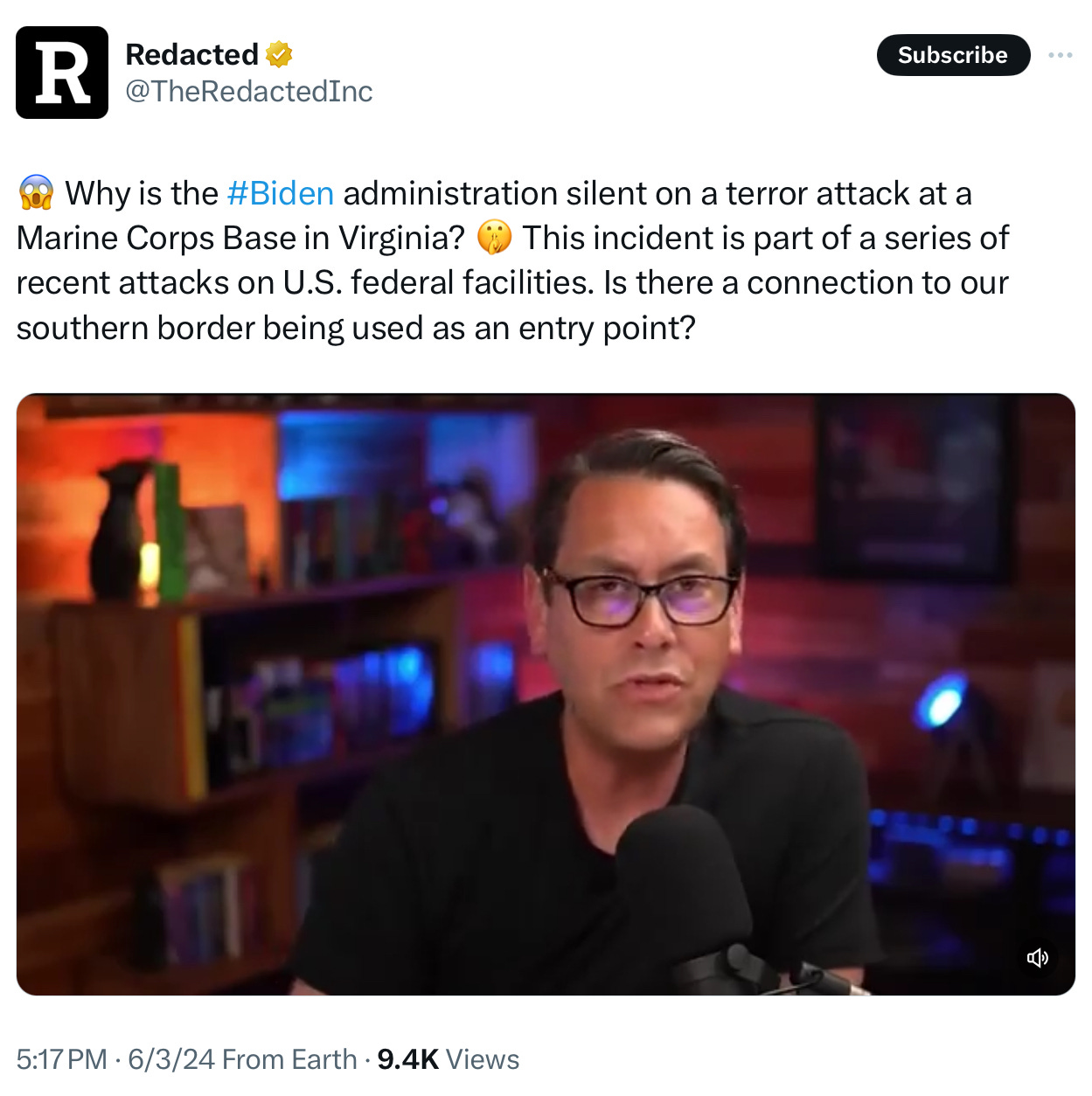Click the phrase Marine Corps Base in Virginia

coord(240,239)
